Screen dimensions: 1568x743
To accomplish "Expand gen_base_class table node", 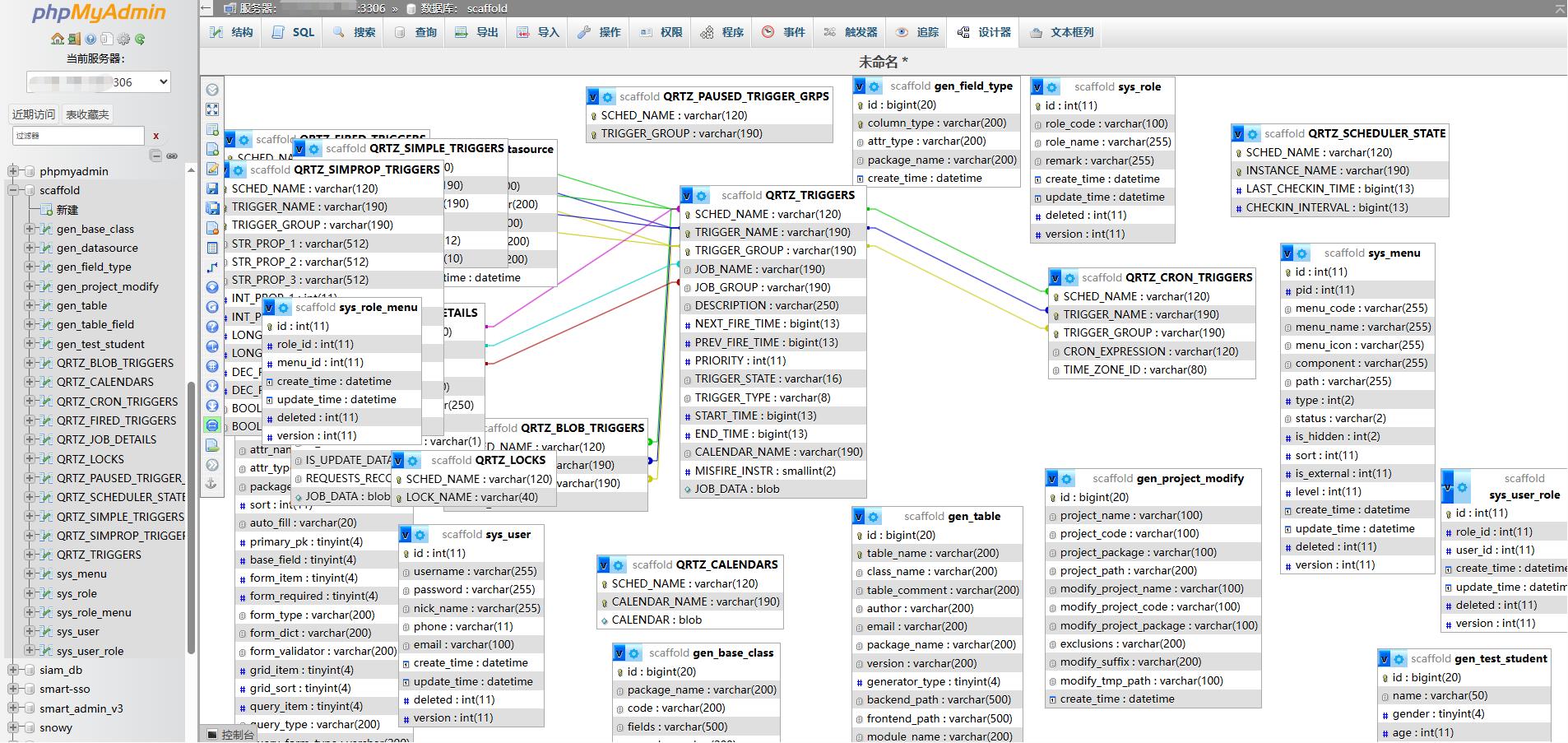I will [x=30, y=229].
